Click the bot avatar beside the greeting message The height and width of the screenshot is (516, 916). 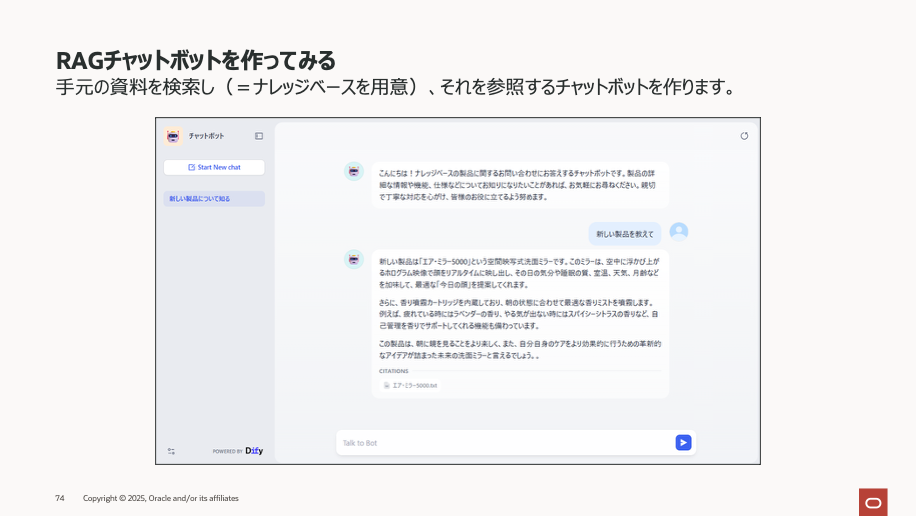tap(353, 171)
